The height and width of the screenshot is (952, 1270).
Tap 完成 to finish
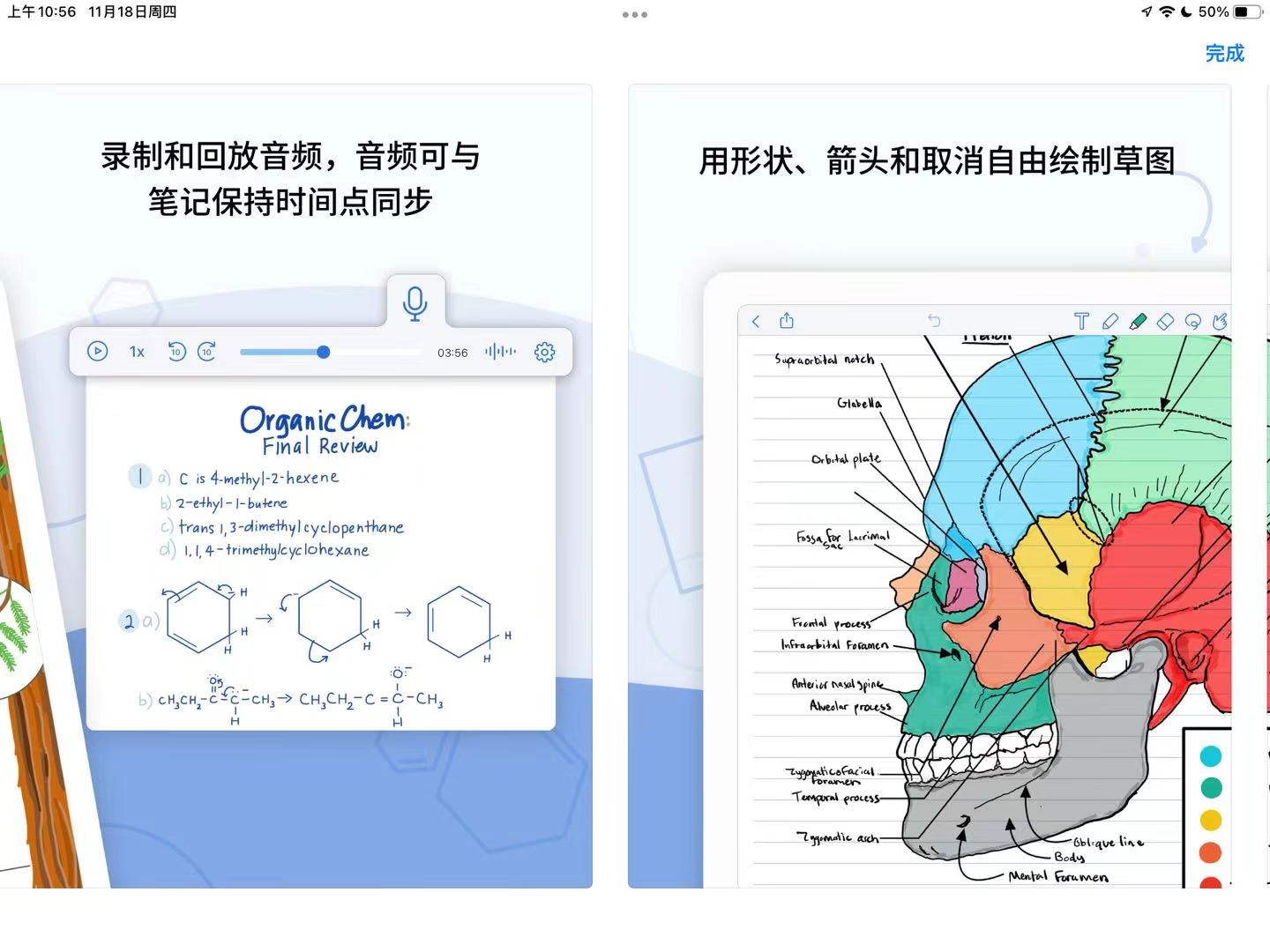[1224, 54]
